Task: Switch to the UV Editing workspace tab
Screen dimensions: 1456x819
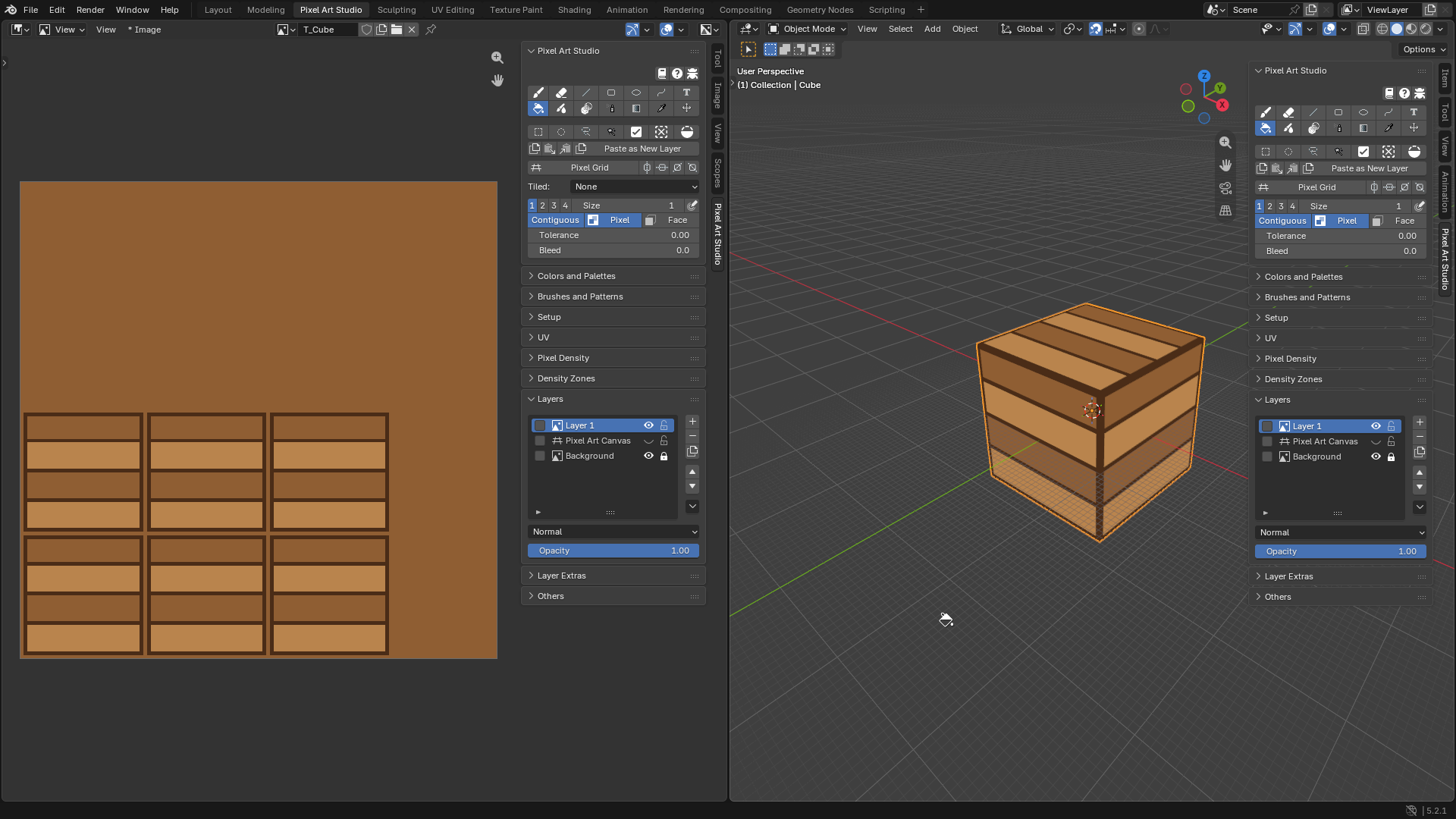Action: (x=453, y=10)
